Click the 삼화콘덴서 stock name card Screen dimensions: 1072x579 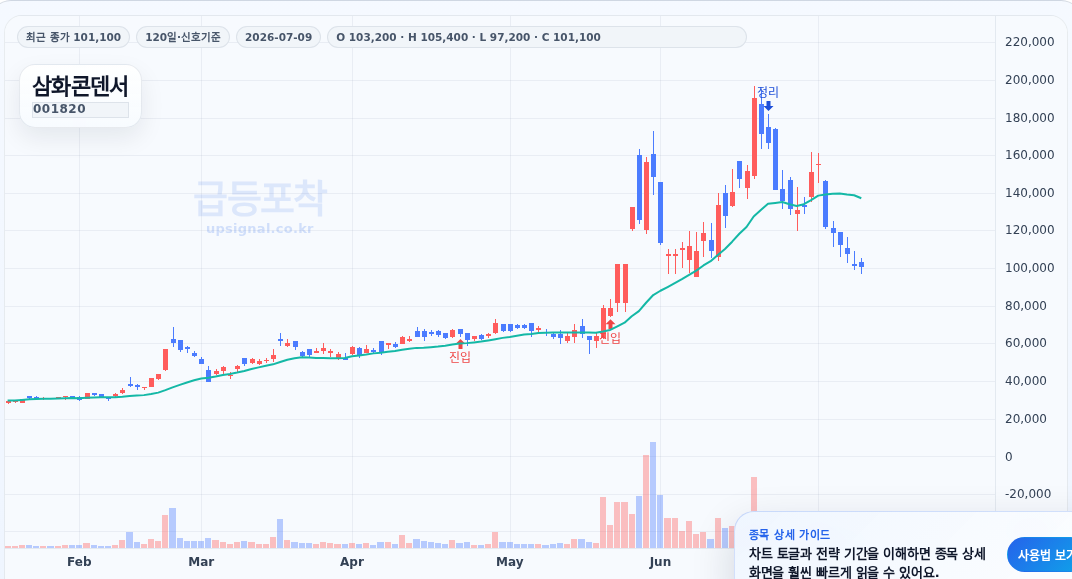[x=81, y=96]
